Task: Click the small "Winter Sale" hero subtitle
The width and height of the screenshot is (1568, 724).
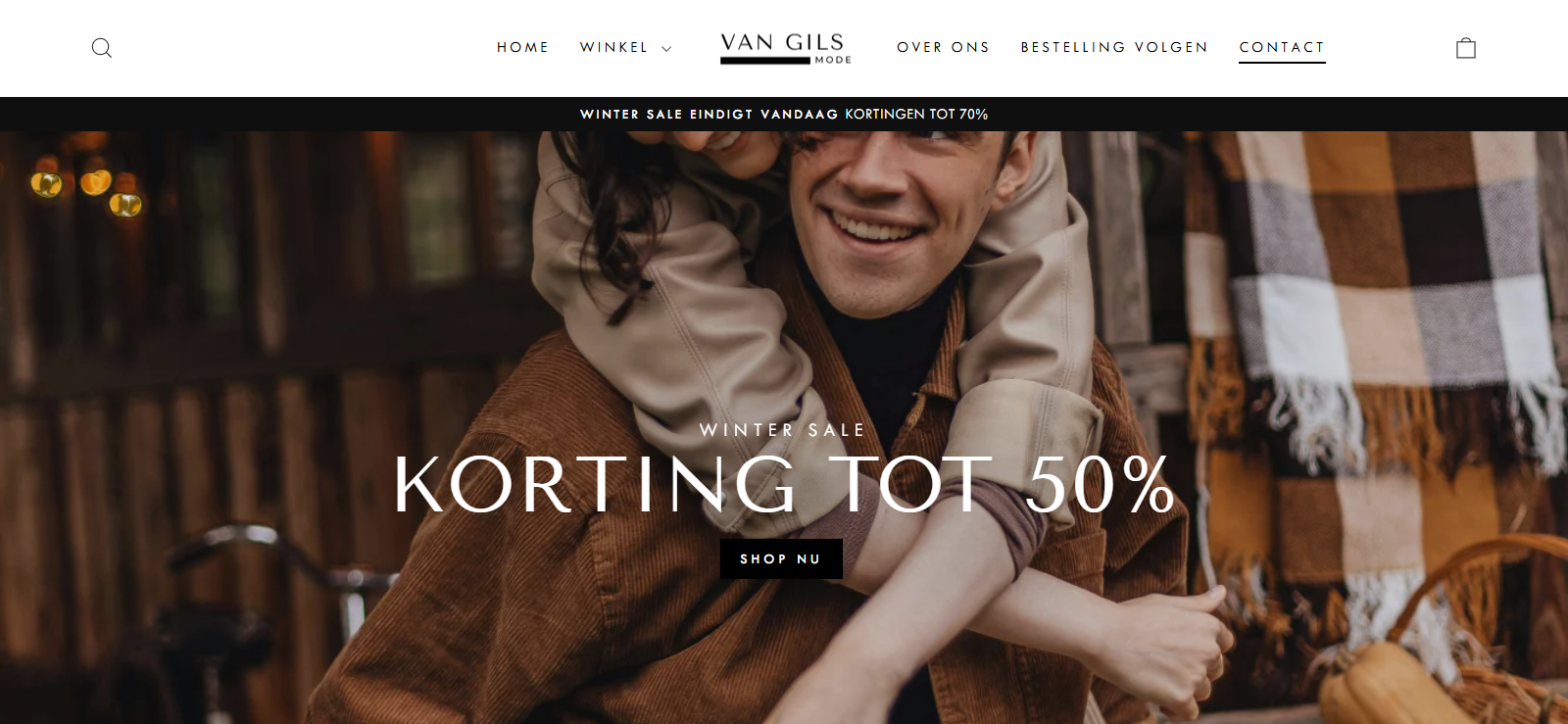Action: tap(782, 430)
